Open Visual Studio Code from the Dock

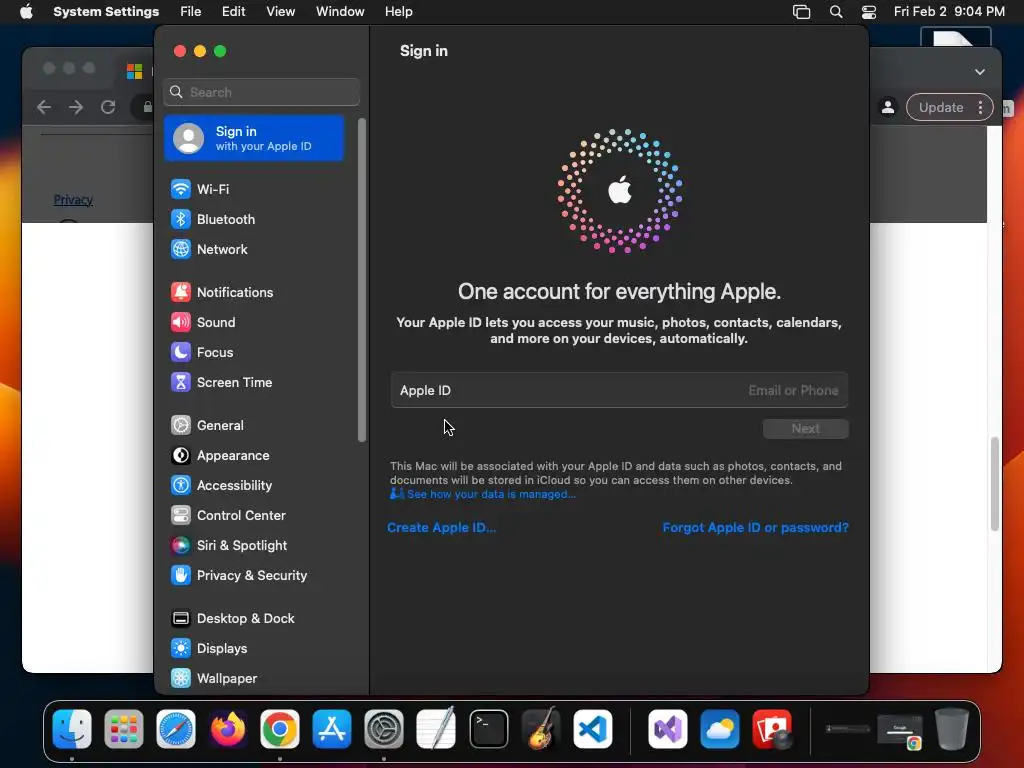tap(593, 729)
